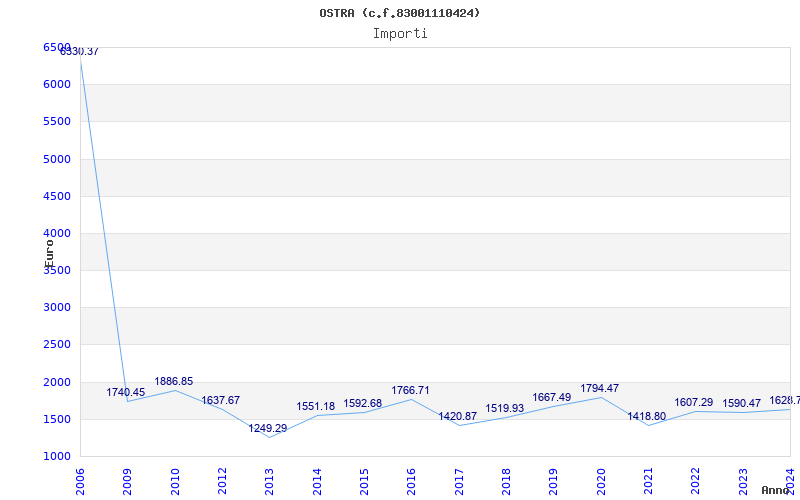Select the 1418.80 data label

point(646,416)
